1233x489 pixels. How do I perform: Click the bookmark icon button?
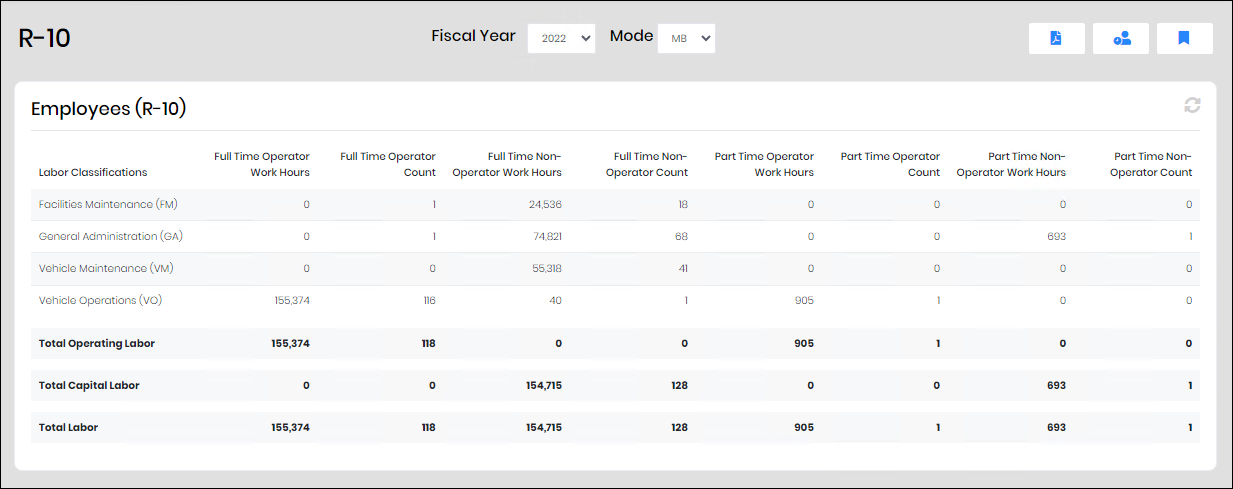pyautogui.click(x=1184, y=38)
